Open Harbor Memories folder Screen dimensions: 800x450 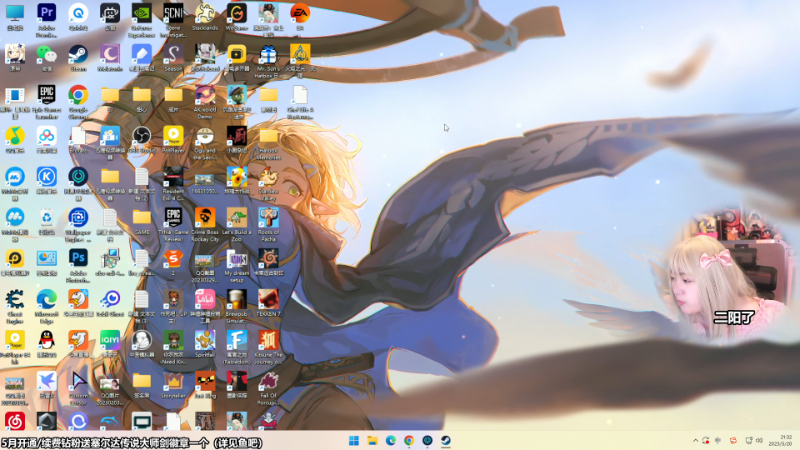point(268,143)
